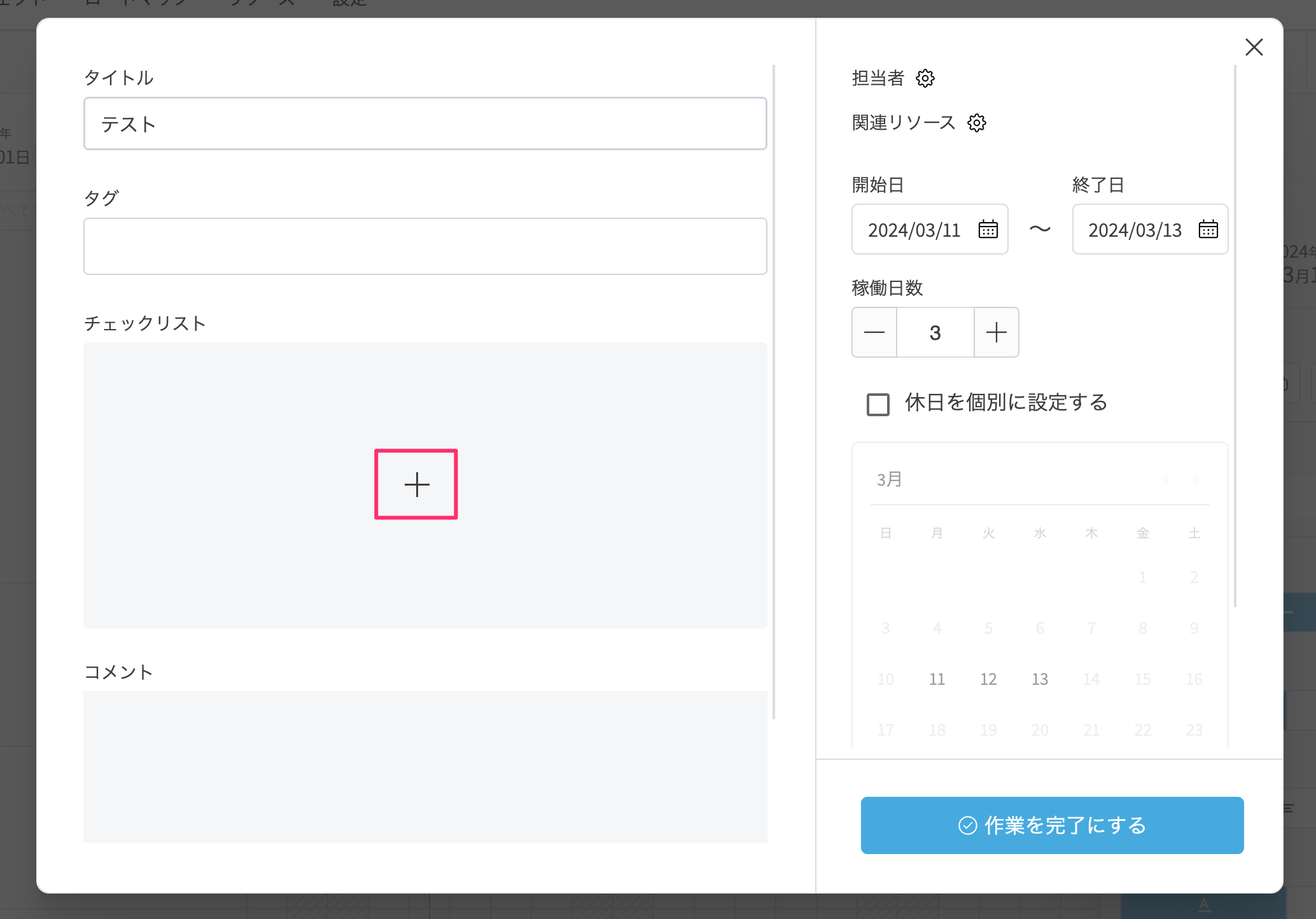This screenshot has width=1316, height=919.
Task: Click the タグ input field
Action: 424,246
